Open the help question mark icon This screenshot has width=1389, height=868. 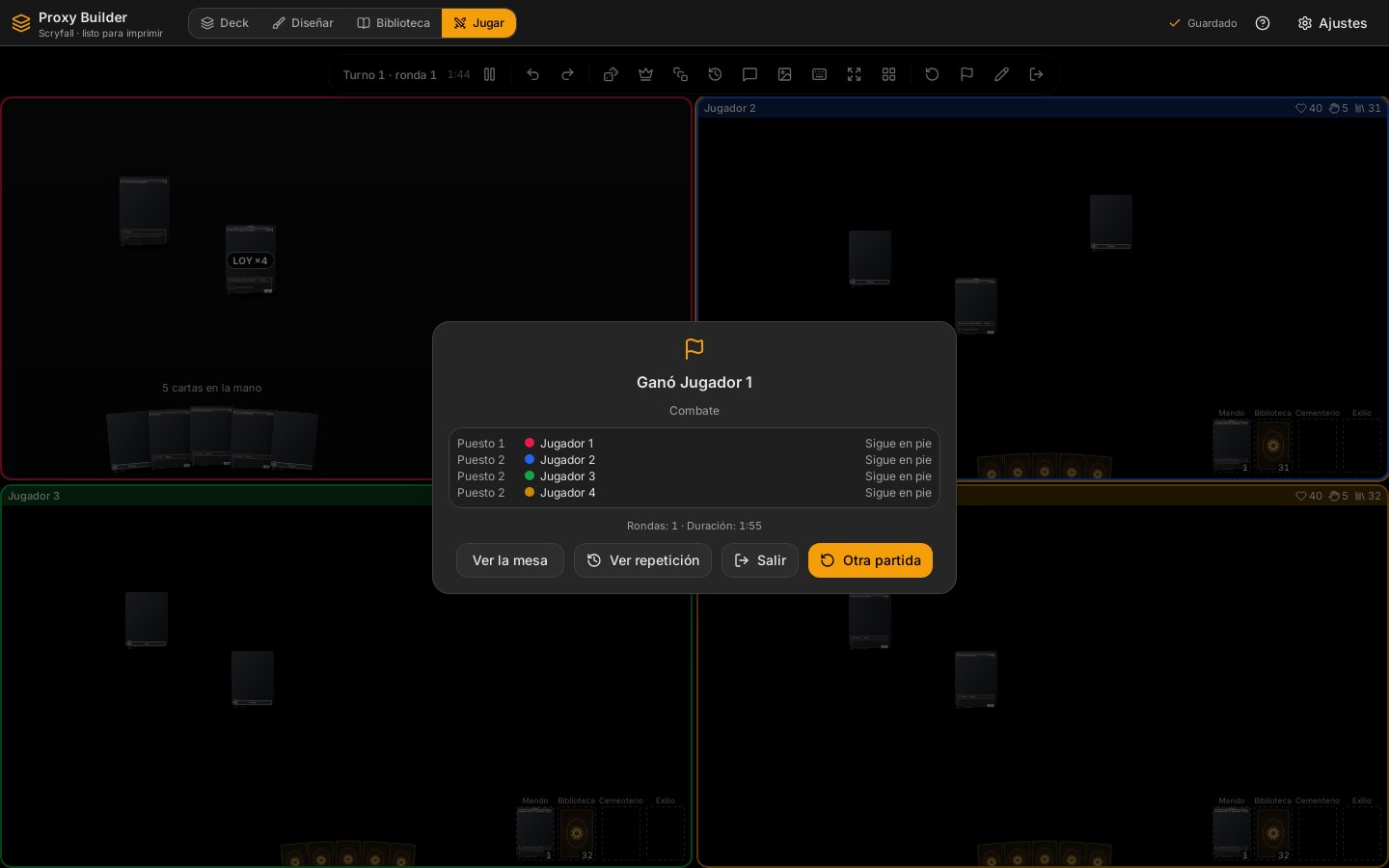[x=1263, y=23]
